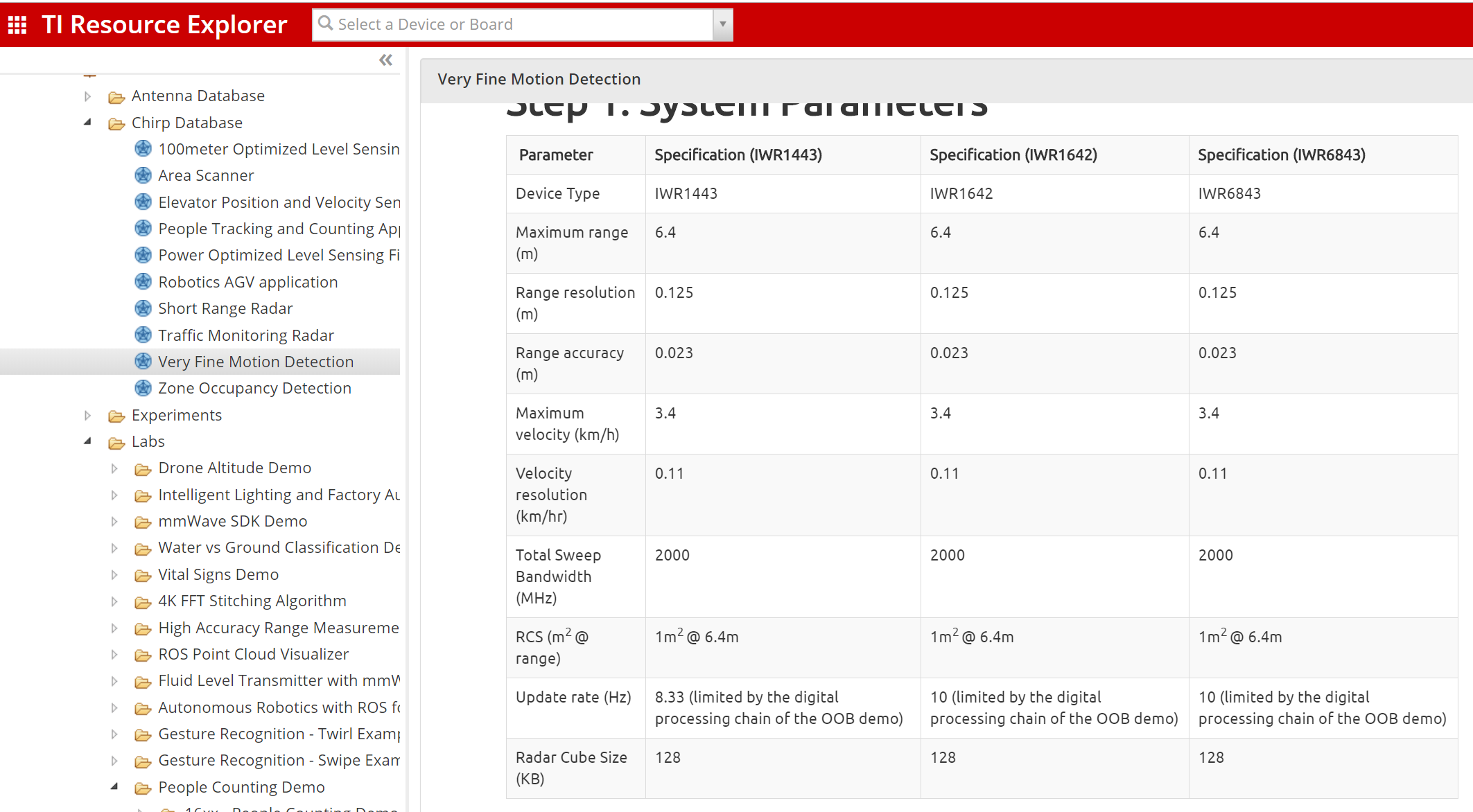Image resolution: width=1473 pixels, height=812 pixels.
Task: Click the Experiments folder icon
Action: click(x=116, y=416)
